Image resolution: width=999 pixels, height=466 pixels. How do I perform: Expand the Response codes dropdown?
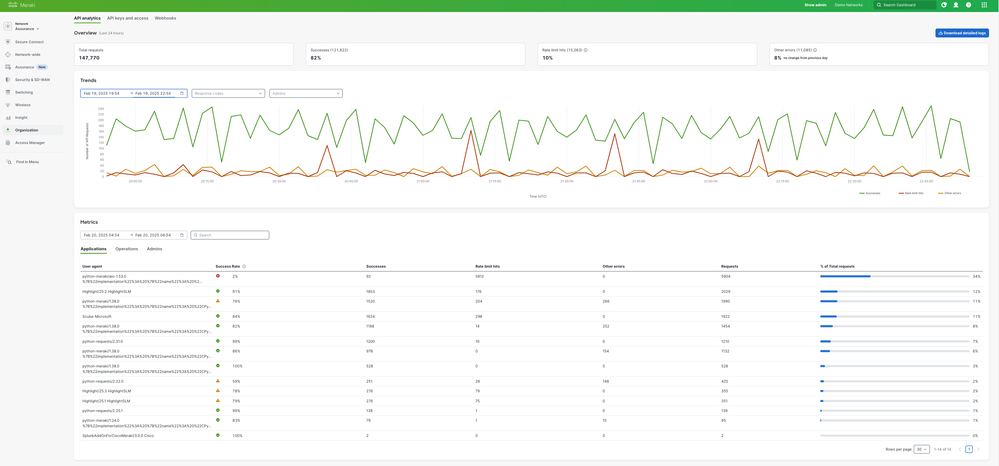point(228,93)
